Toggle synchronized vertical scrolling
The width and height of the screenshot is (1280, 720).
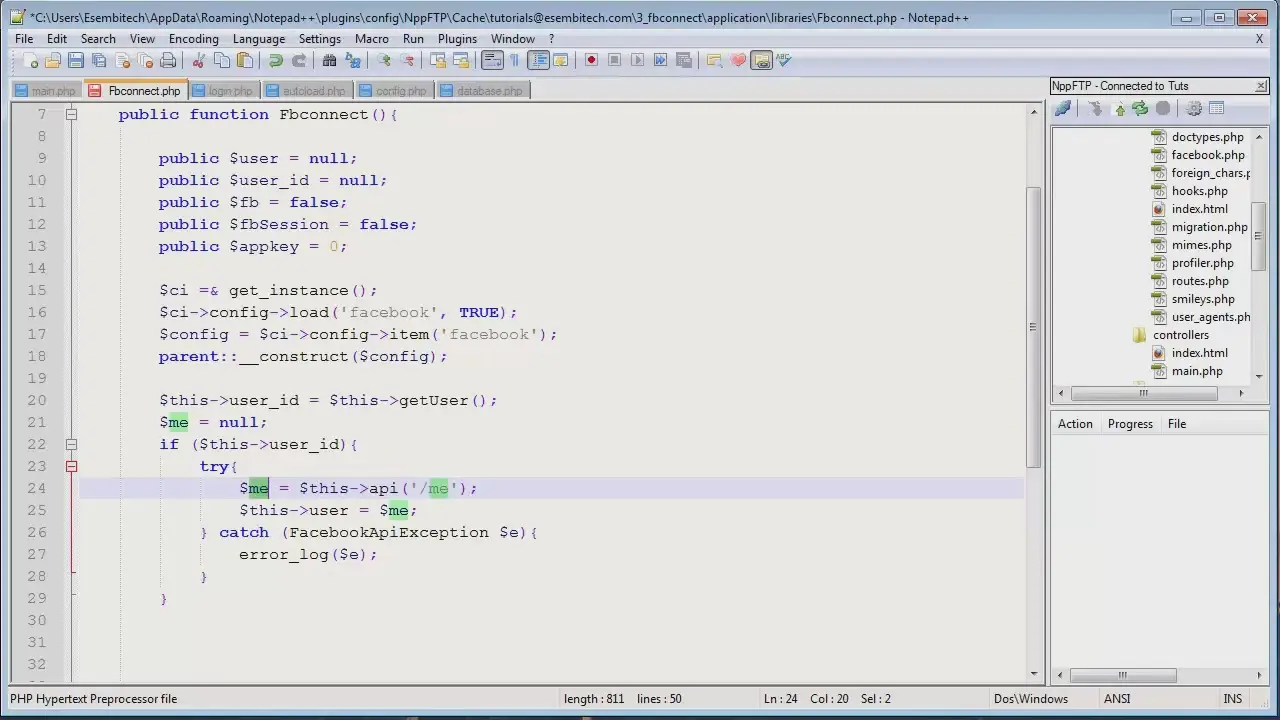tap(438, 61)
